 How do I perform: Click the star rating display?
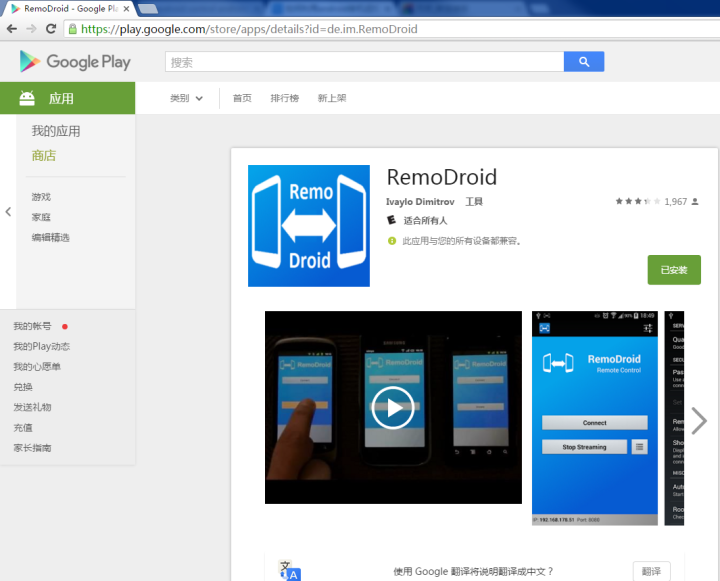[x=638, y=201]
